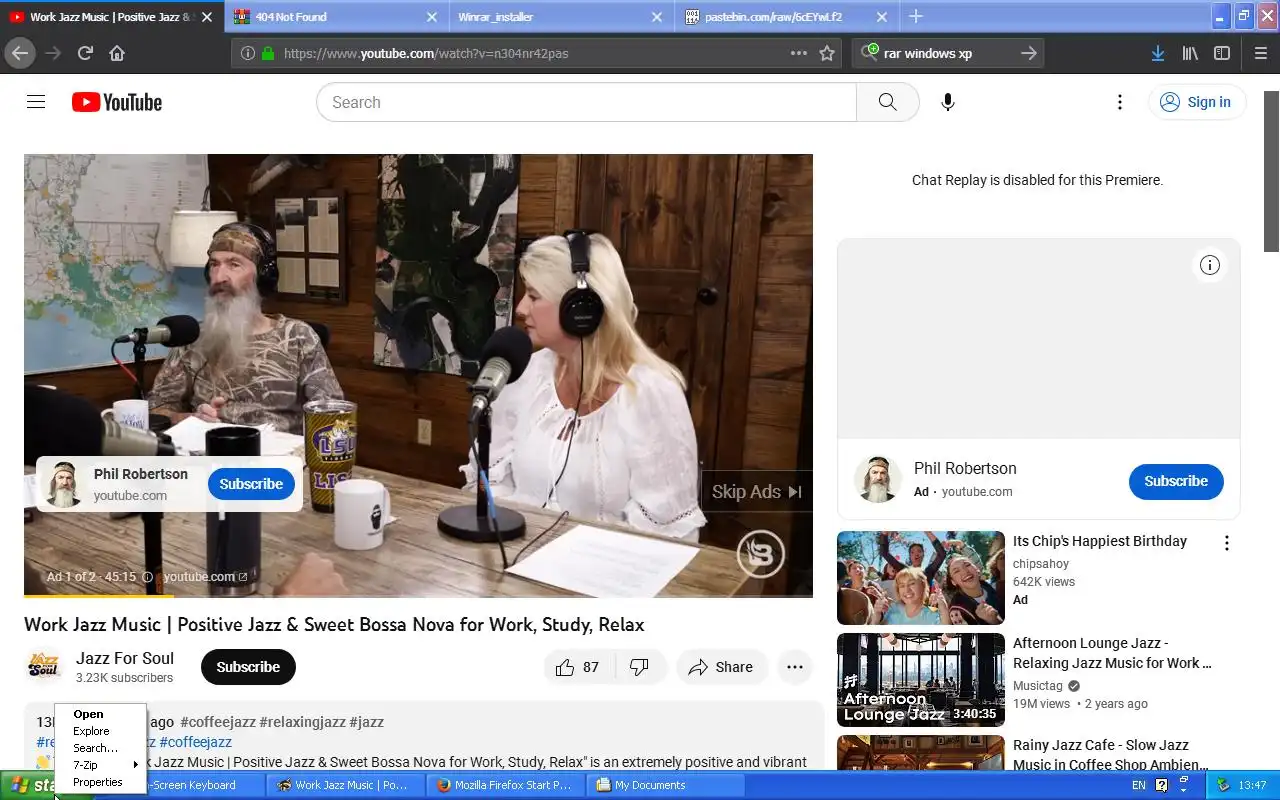Bookmark this page with star icon

tap(827, 53)
